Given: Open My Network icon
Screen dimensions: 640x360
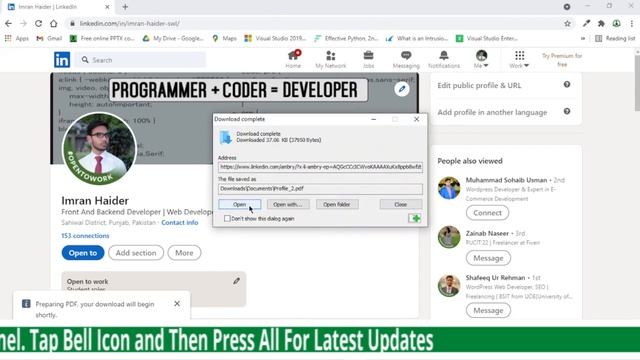Looking at the screenshot, I should (331, 59).
